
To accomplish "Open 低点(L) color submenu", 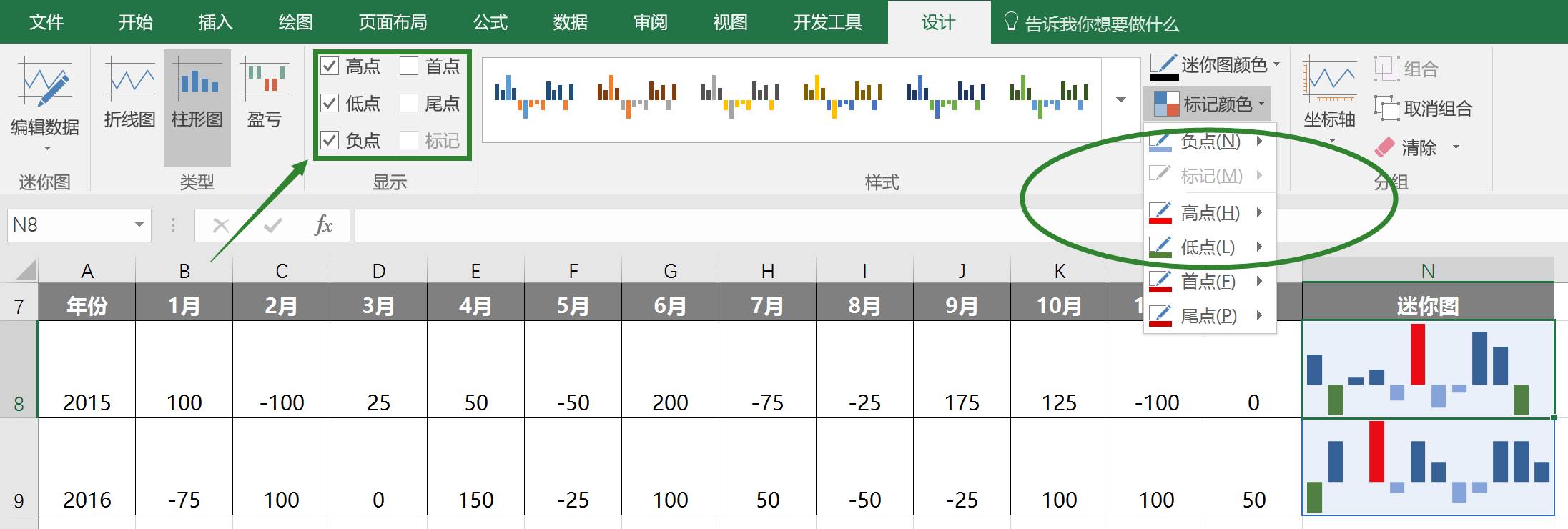I will [1210, 247].
